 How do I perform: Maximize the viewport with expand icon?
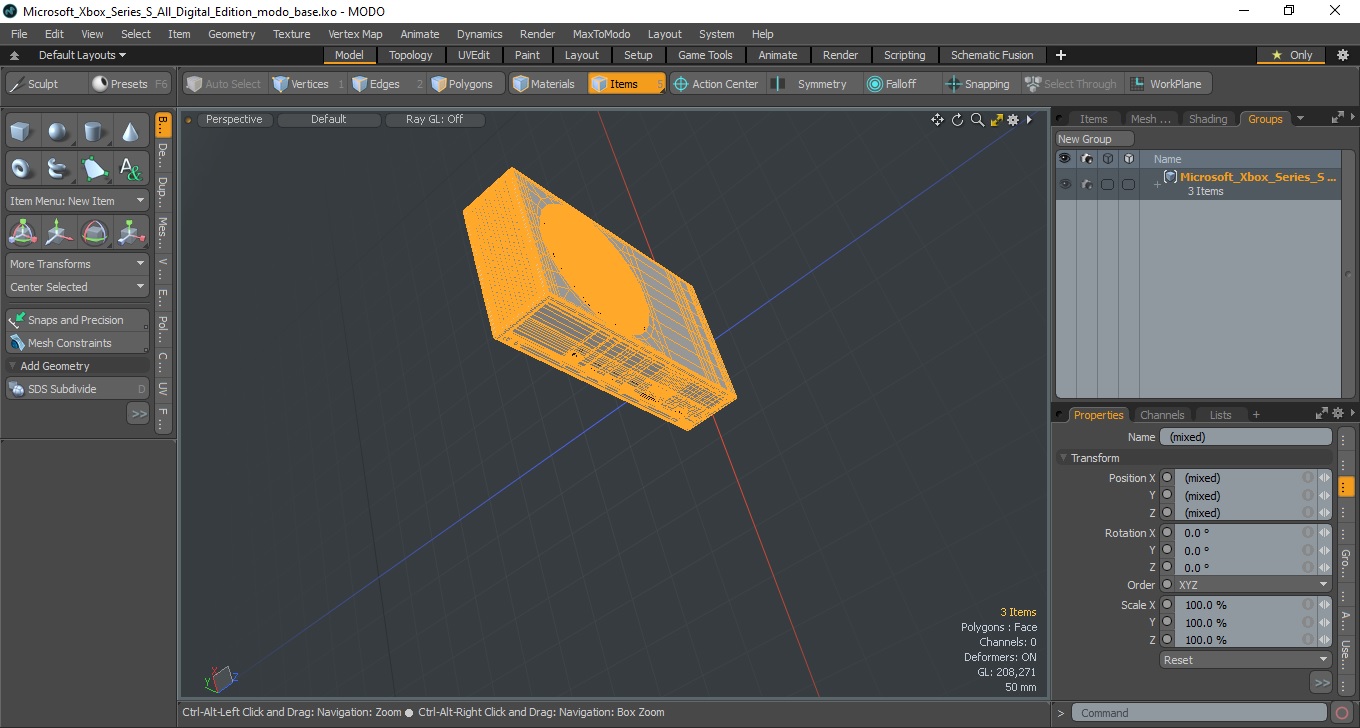coord(996,120)
